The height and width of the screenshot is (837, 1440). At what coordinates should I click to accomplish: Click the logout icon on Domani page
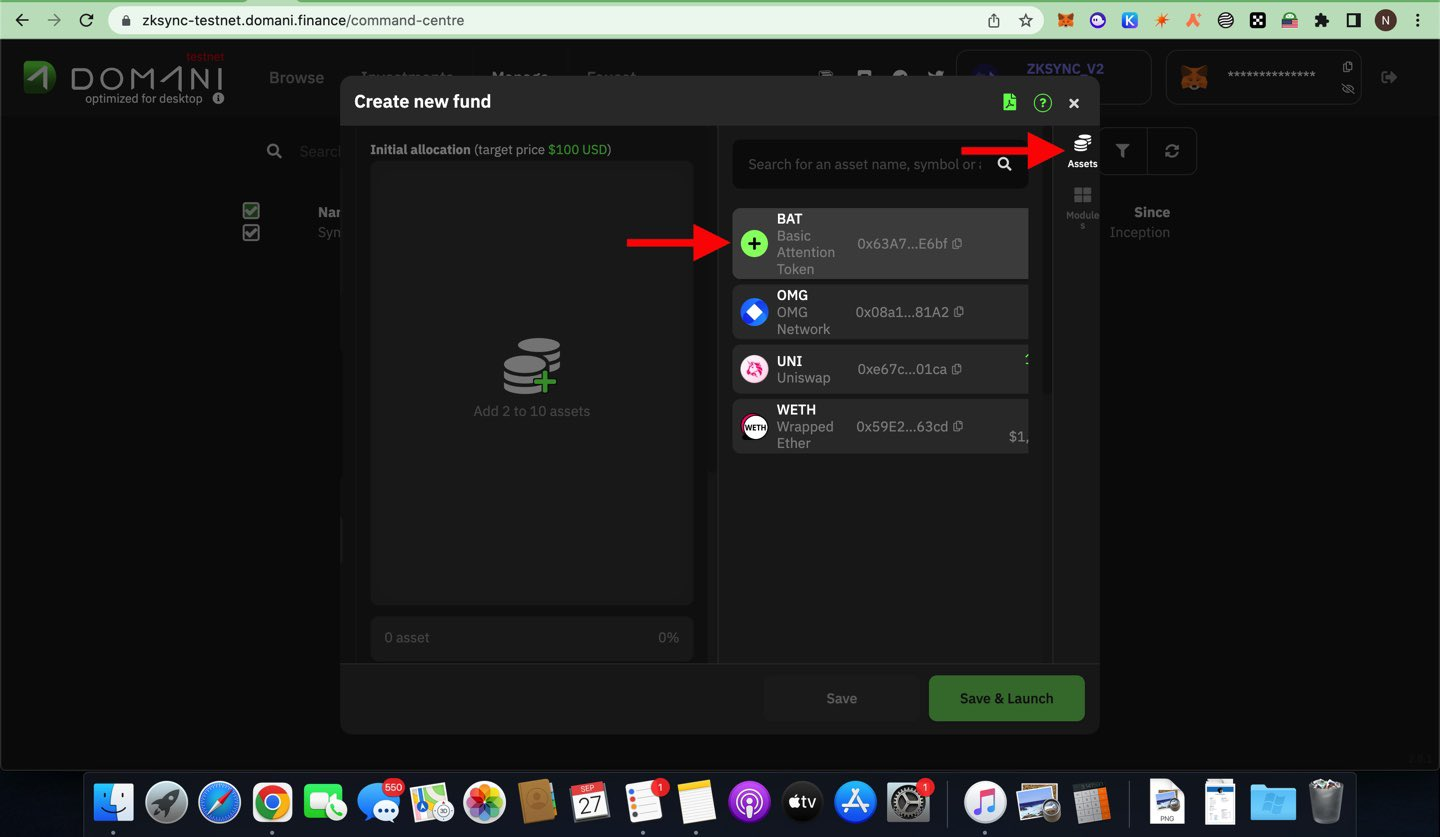tap(1389, 77)
